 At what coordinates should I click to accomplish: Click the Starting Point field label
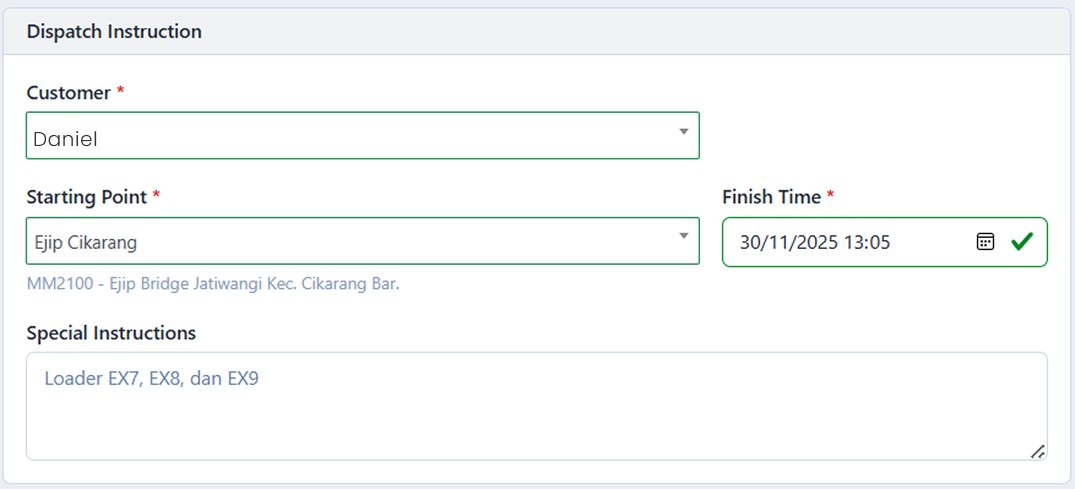coord(86,197)
